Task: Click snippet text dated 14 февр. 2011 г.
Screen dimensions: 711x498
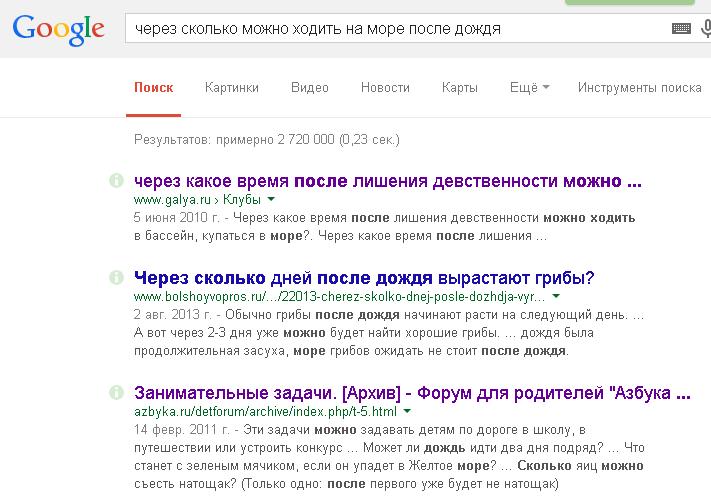Action: point(390,457)
